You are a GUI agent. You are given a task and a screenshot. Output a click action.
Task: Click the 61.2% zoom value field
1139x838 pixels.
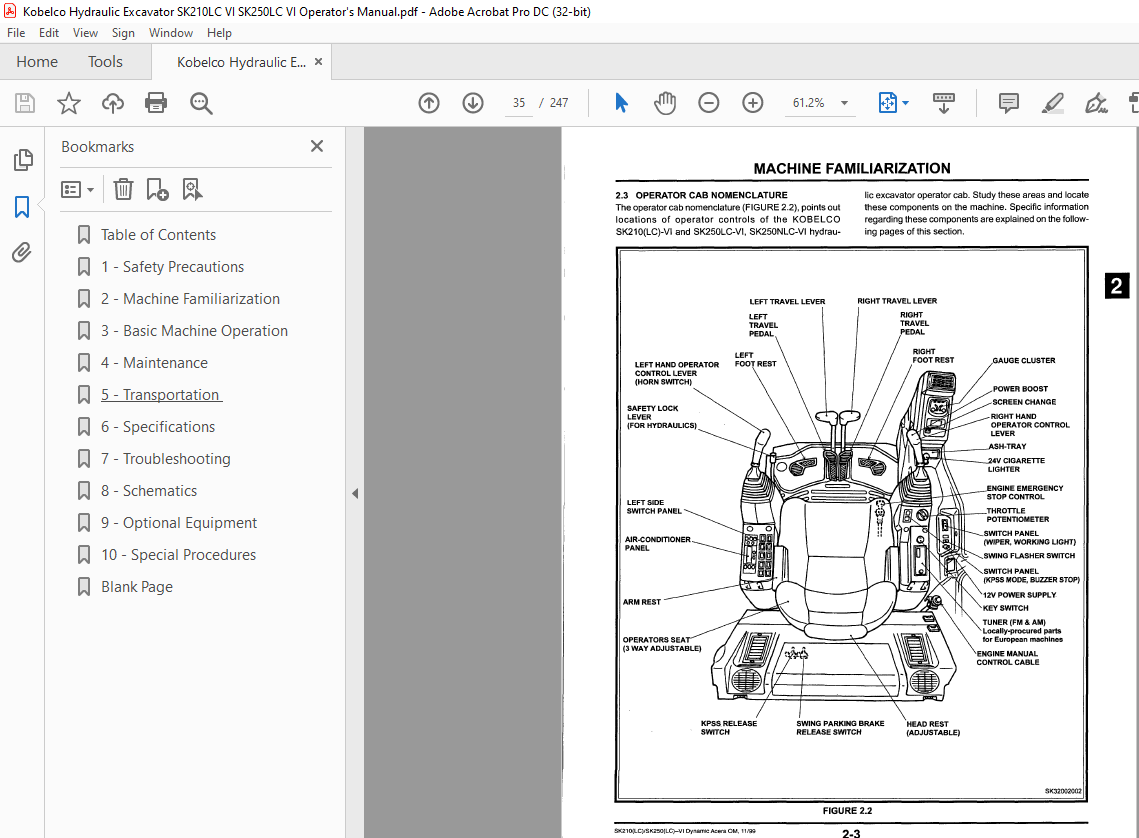point(808,103)
